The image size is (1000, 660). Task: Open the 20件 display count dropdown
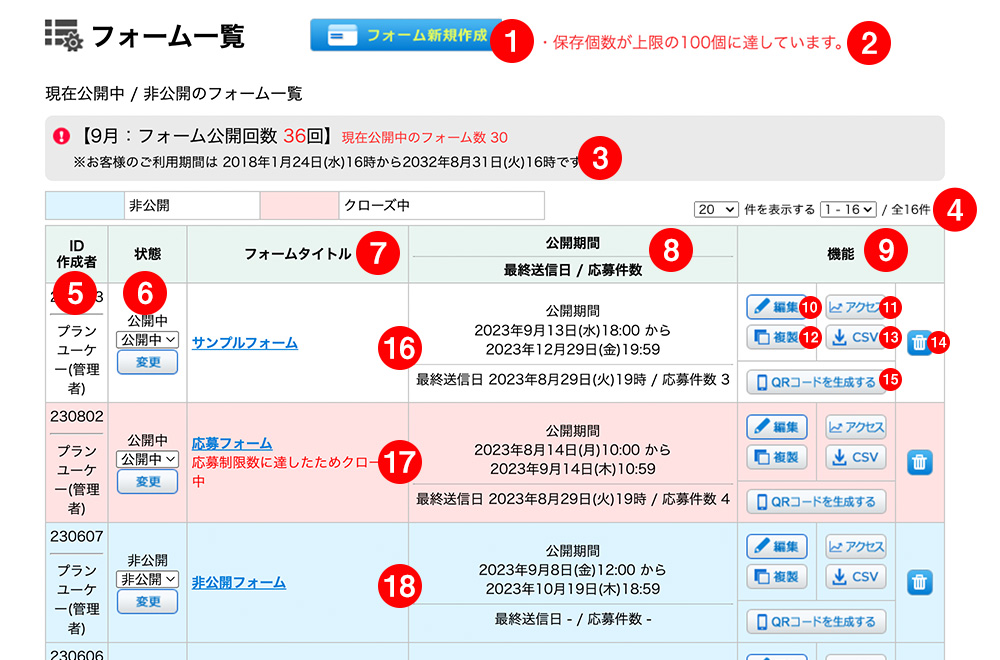point(716,209)
